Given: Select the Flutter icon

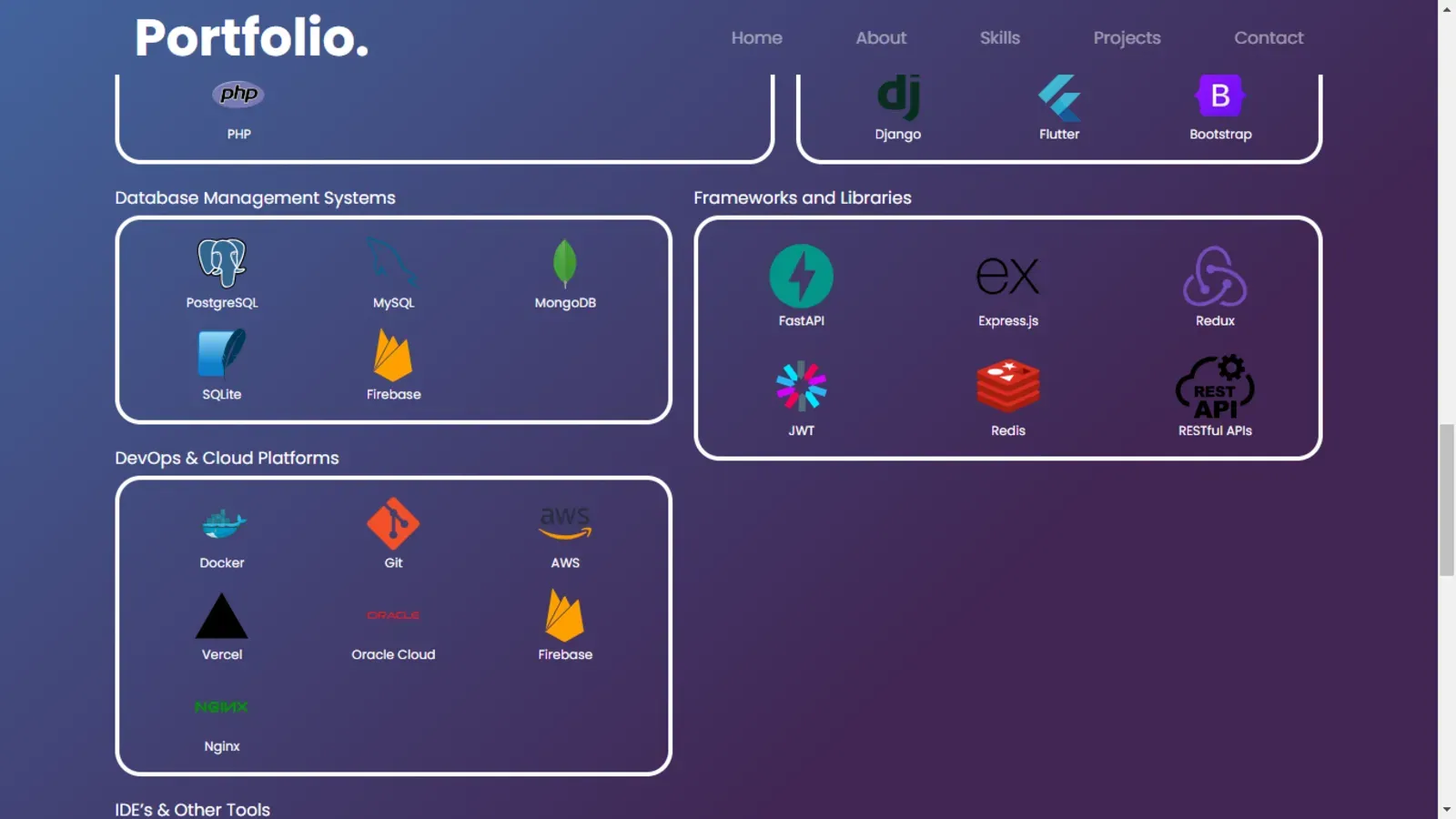Looking at the screenshot, I should (1058, 95).
